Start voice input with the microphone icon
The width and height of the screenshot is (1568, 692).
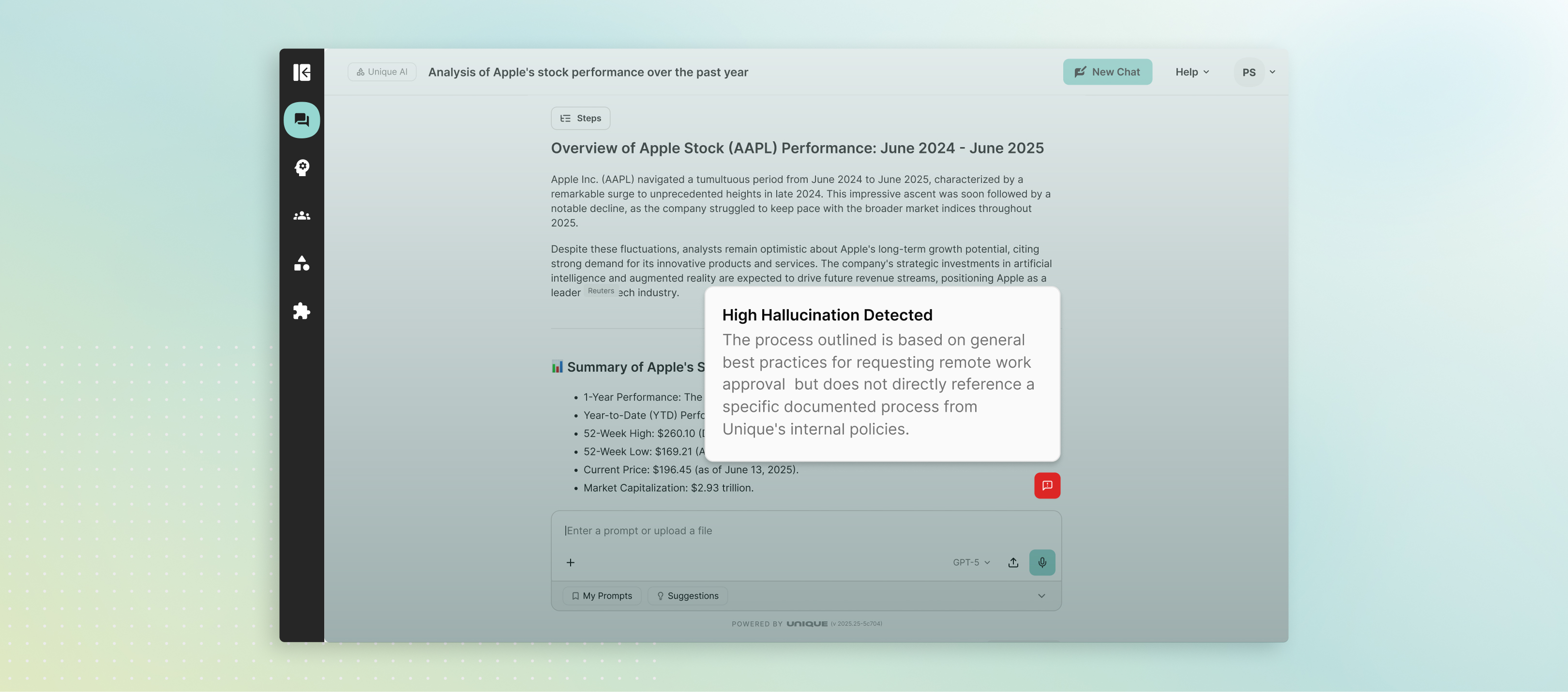[x=1041, y=562]
